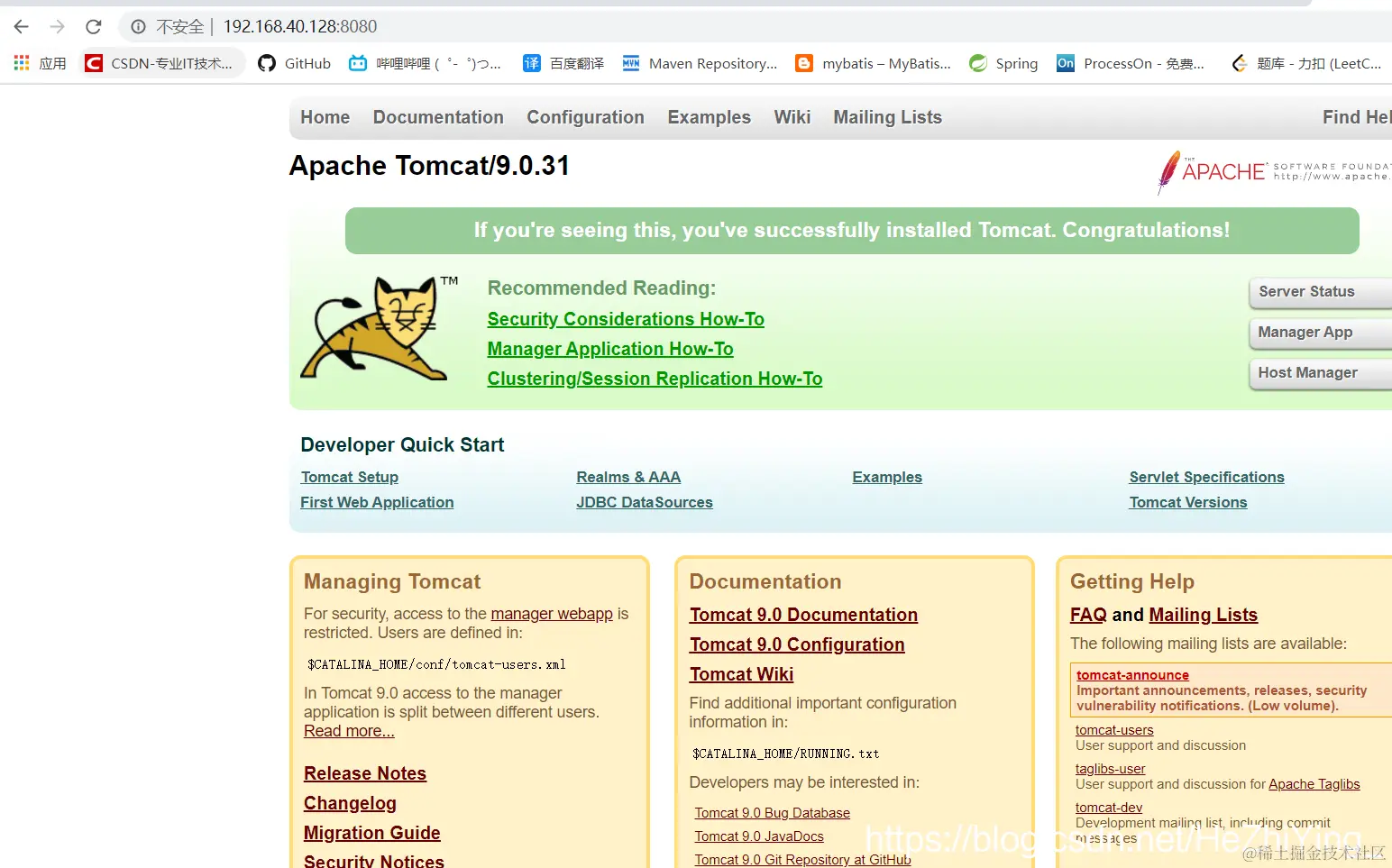
Task: Click the Tomcat cat logo image
Action: click(x=379, y=328)
